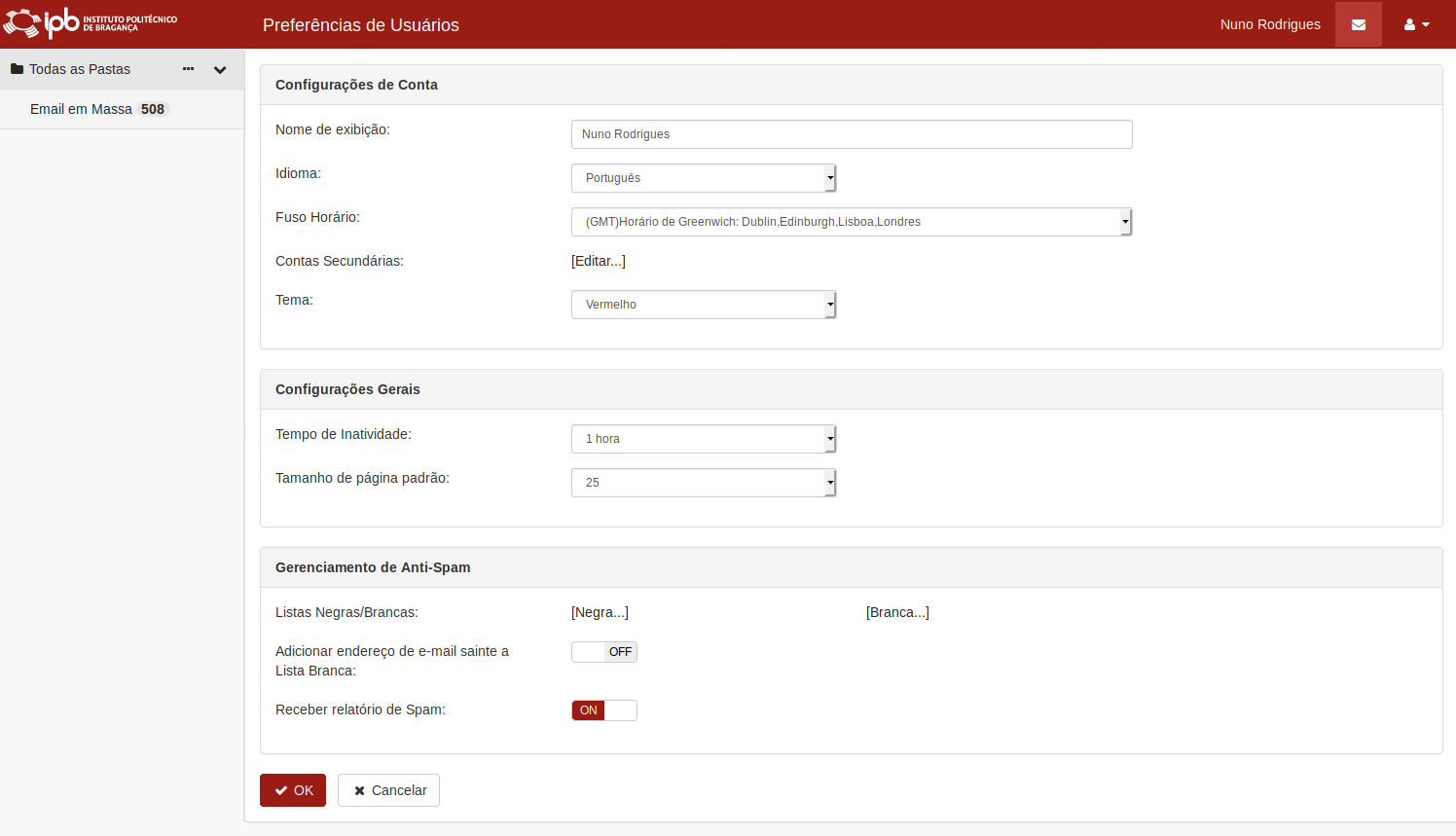The width and height of the screenshot is (1456, 836).
Task: Click the Nome de exibição text field
Action: [852, 134]
